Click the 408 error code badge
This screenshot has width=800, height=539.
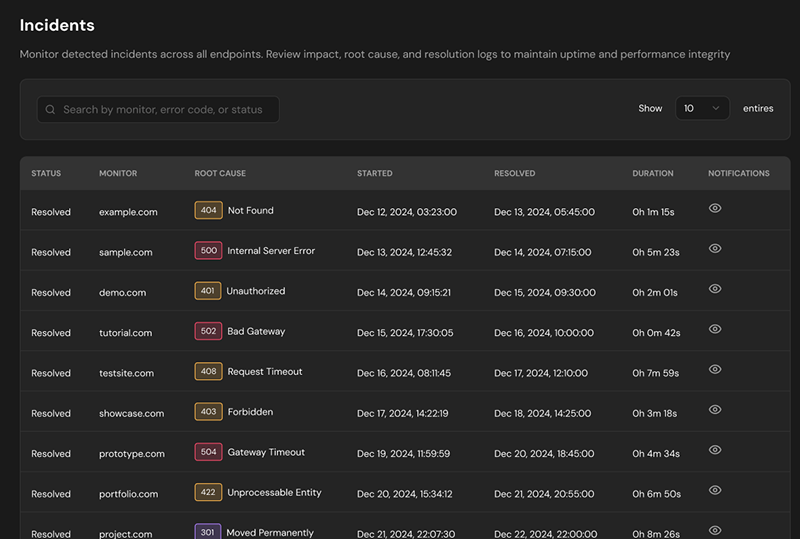(208, 372)
